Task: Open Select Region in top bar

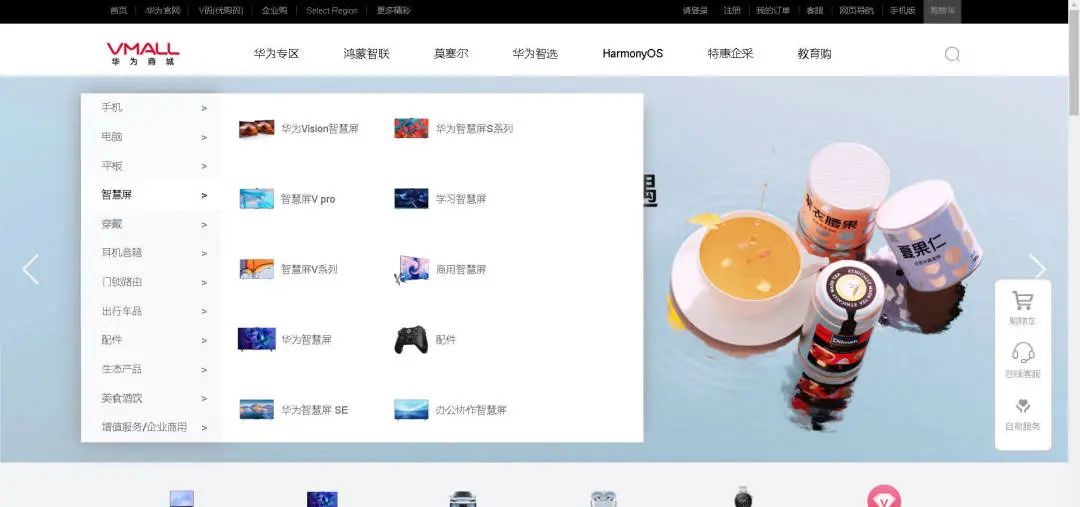Action: click(x=332, y=11)
